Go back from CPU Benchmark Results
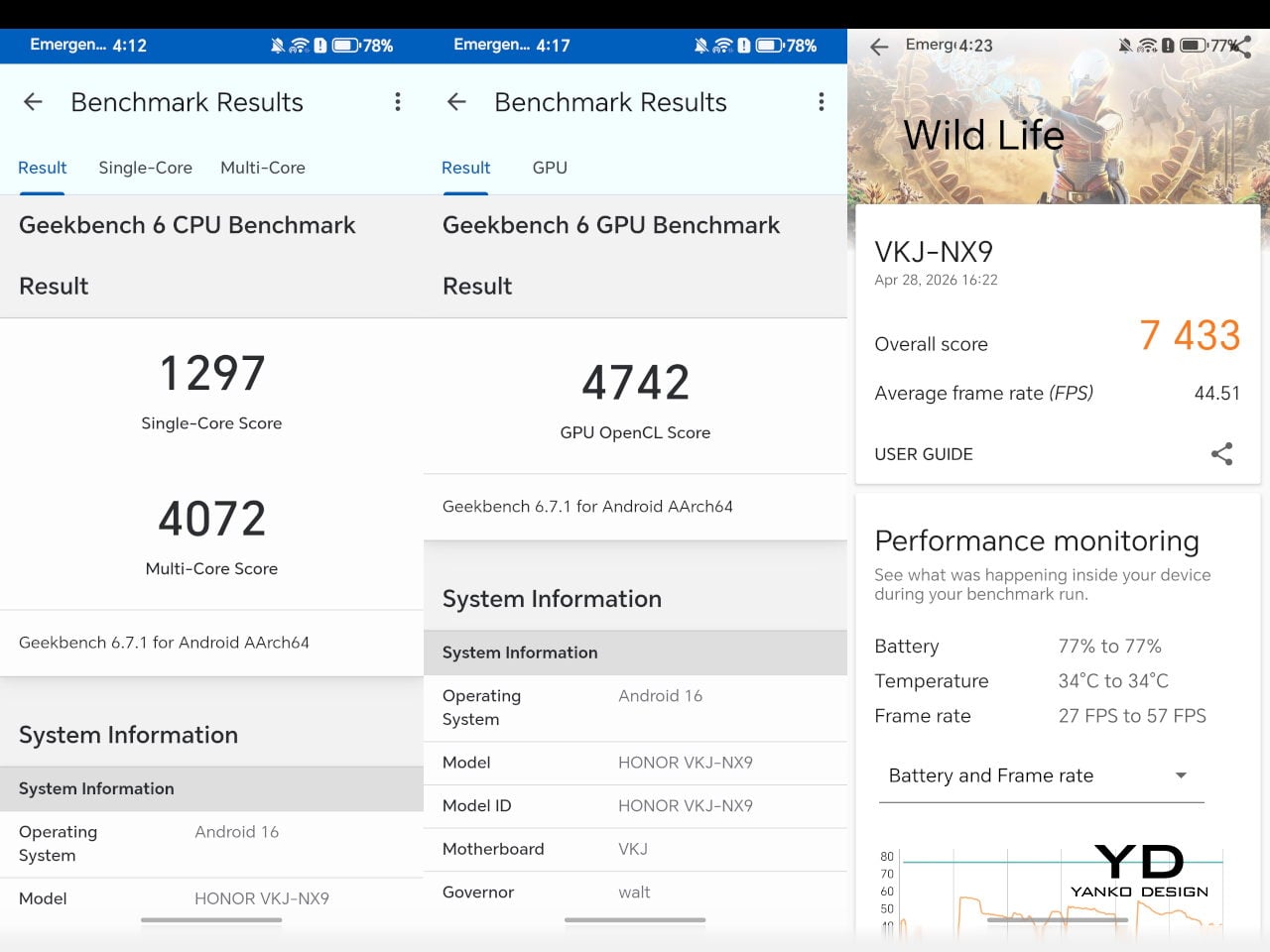The height and width of the screenshot is (952, 1270). [33, 102]
